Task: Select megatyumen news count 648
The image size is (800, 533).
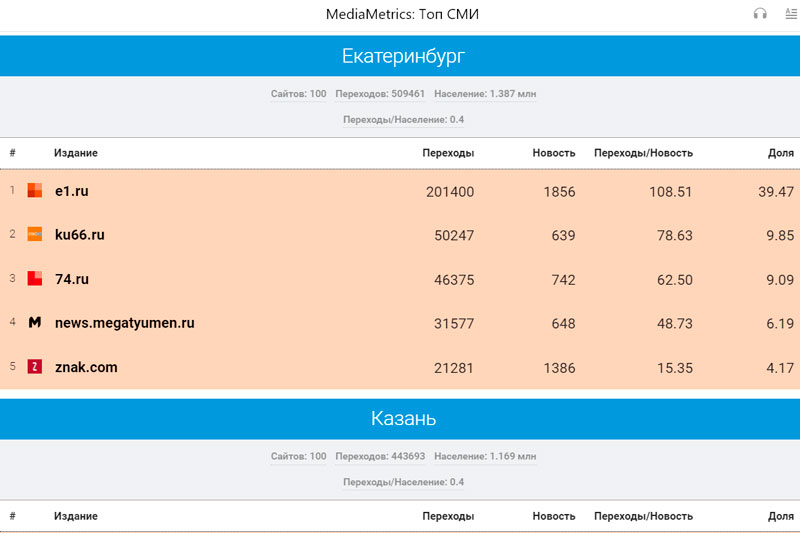Action: [563, 324]
